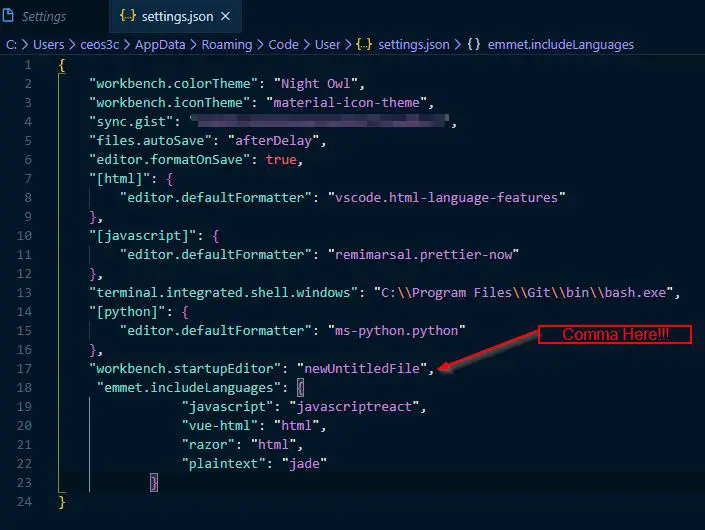The height and width of the screenshot is (530, 705).
Task: Switch to the Settings tab
Action: [43, 16]
